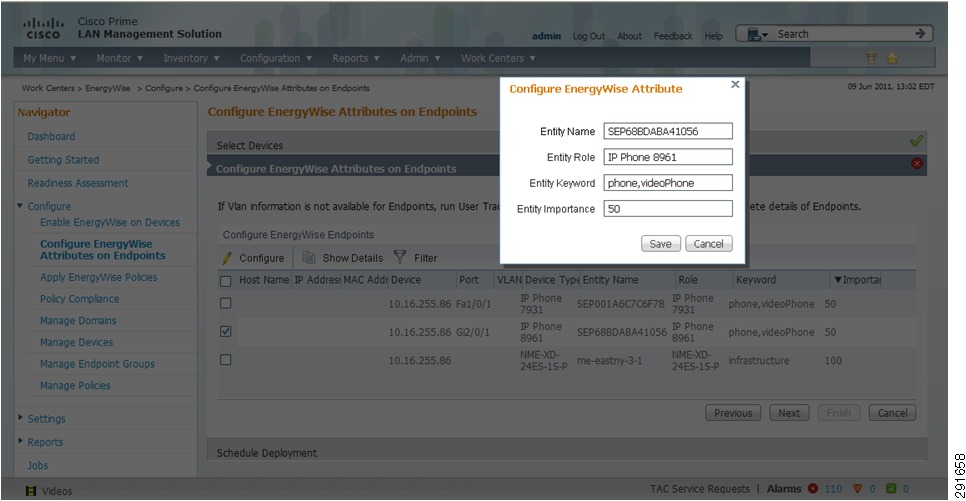
Task: Open the Monitor menu
Action: pos(120,58)
